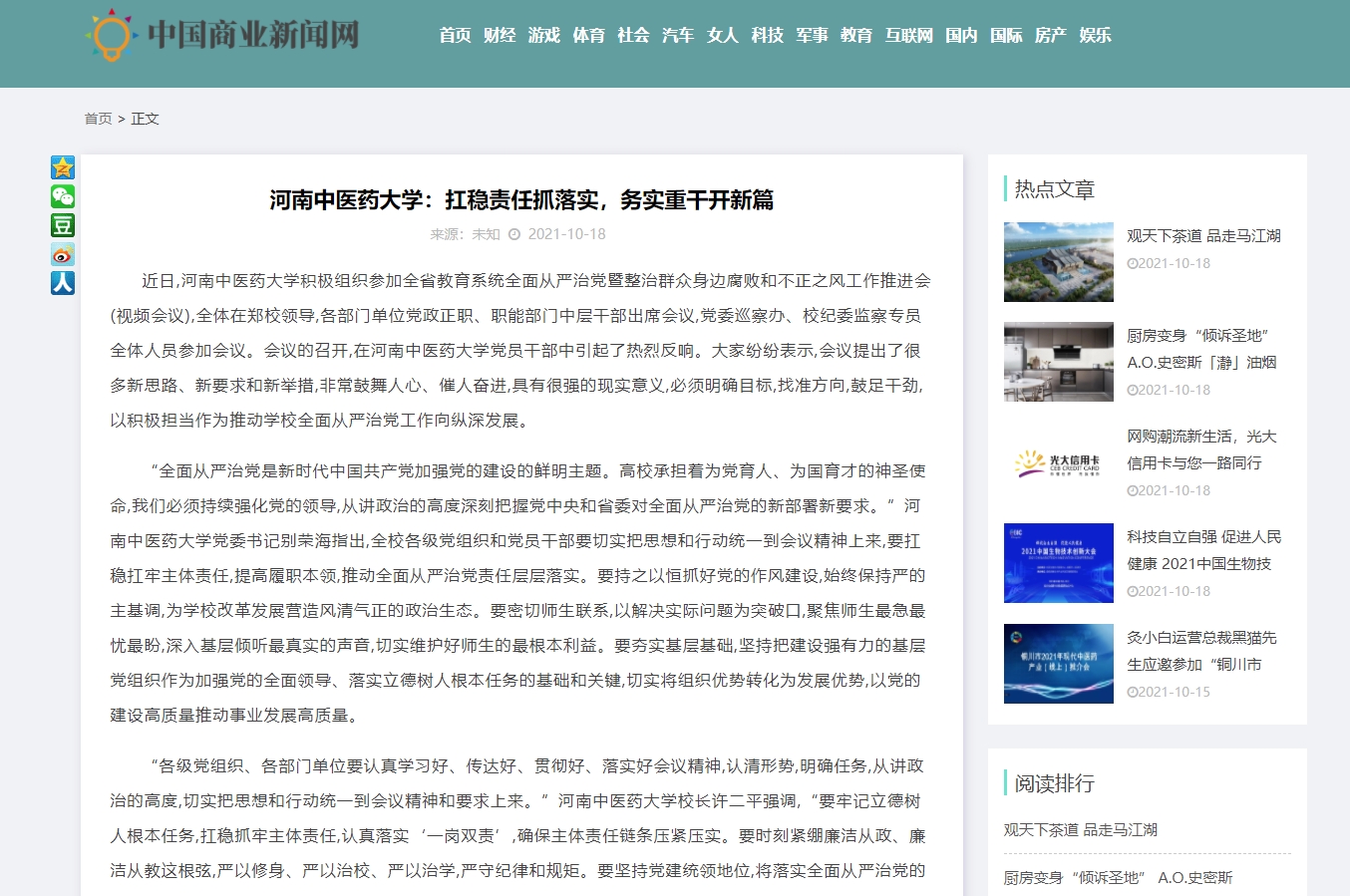Screen dimensions: 1350x896
Task: Open the 娱乐 navigation item
Action: point(1095,36)
